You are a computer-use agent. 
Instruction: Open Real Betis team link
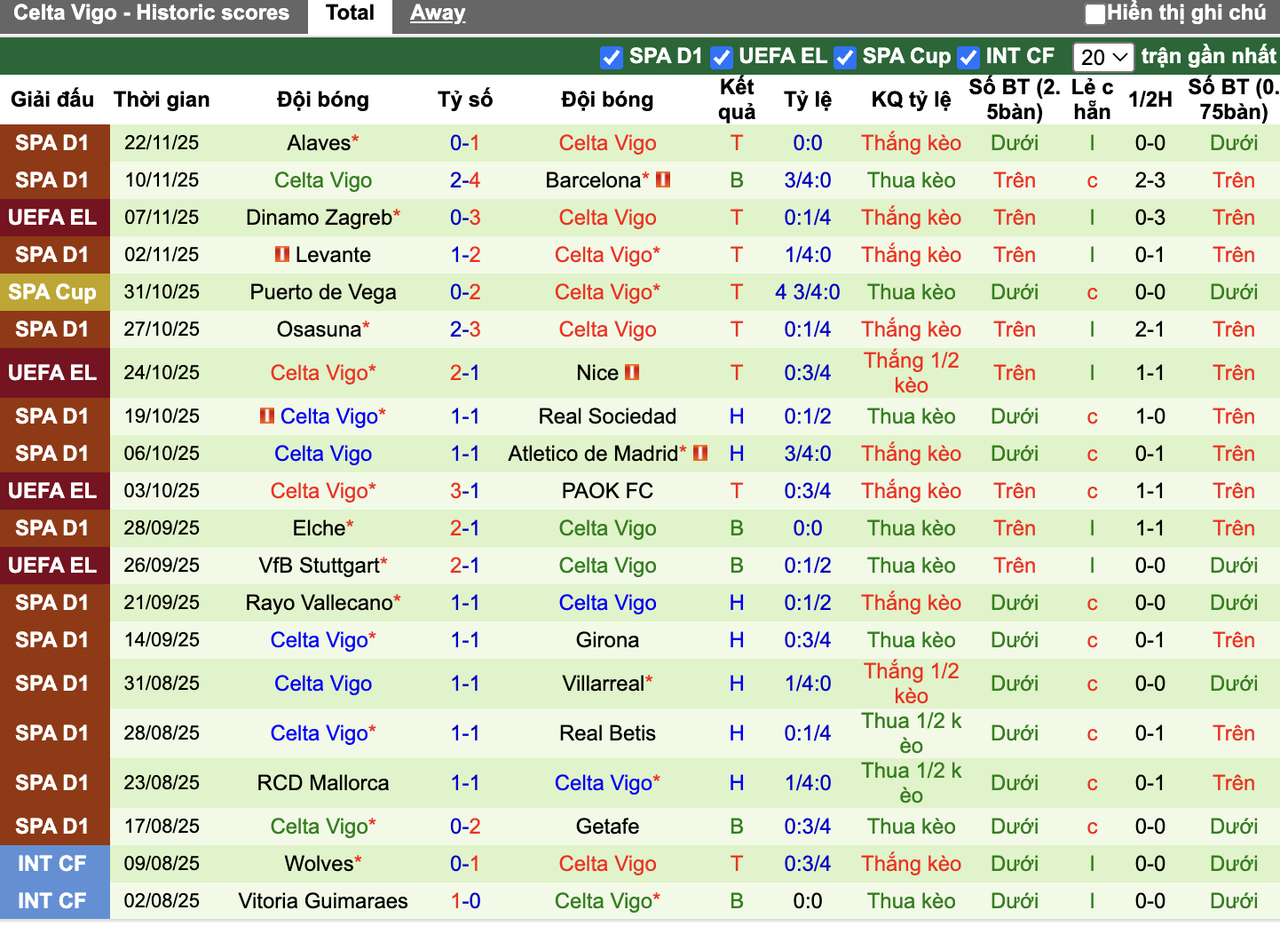pos(607,733)
